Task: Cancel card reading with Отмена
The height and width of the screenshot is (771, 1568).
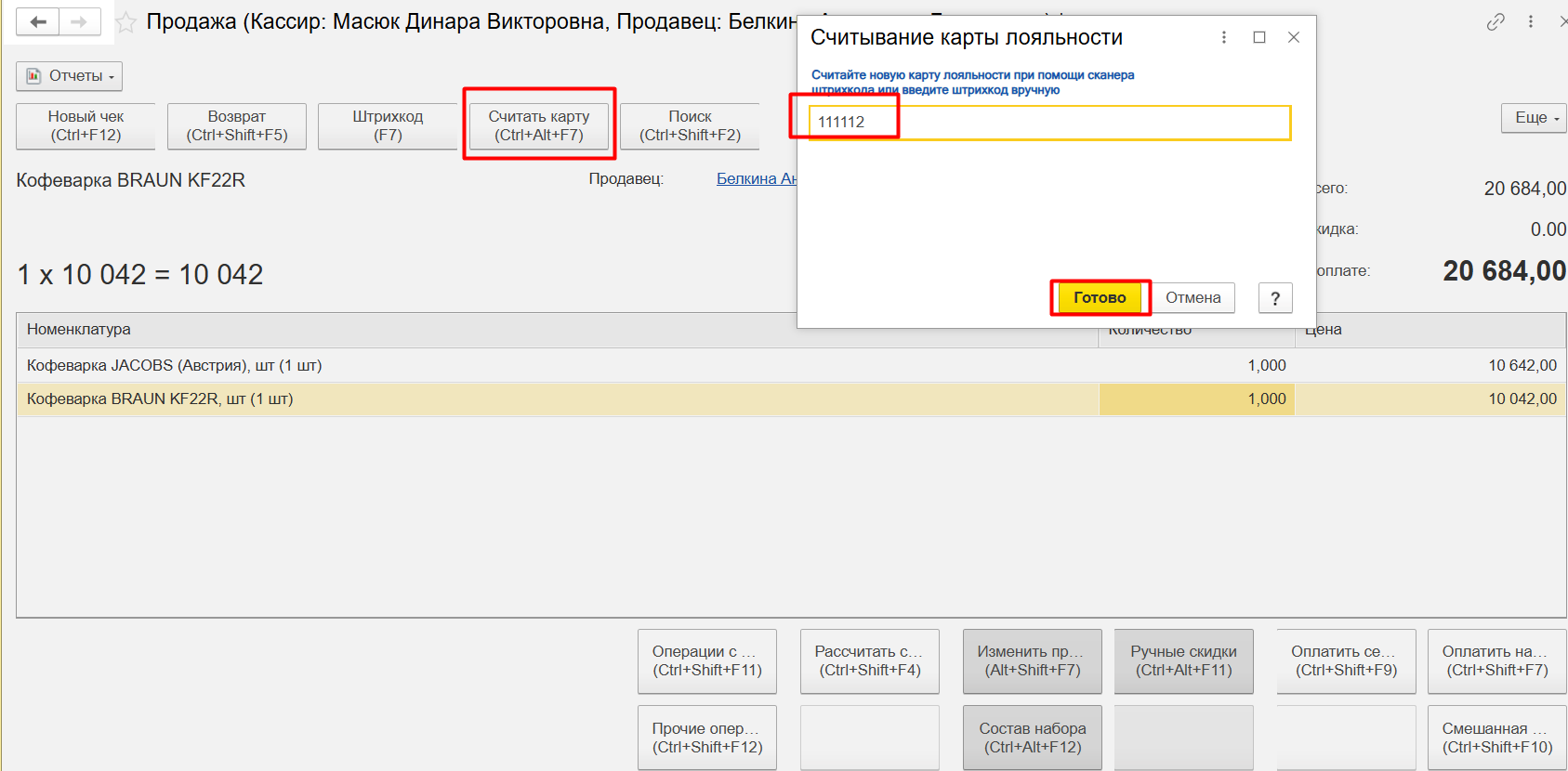Action: (1192, 298)
